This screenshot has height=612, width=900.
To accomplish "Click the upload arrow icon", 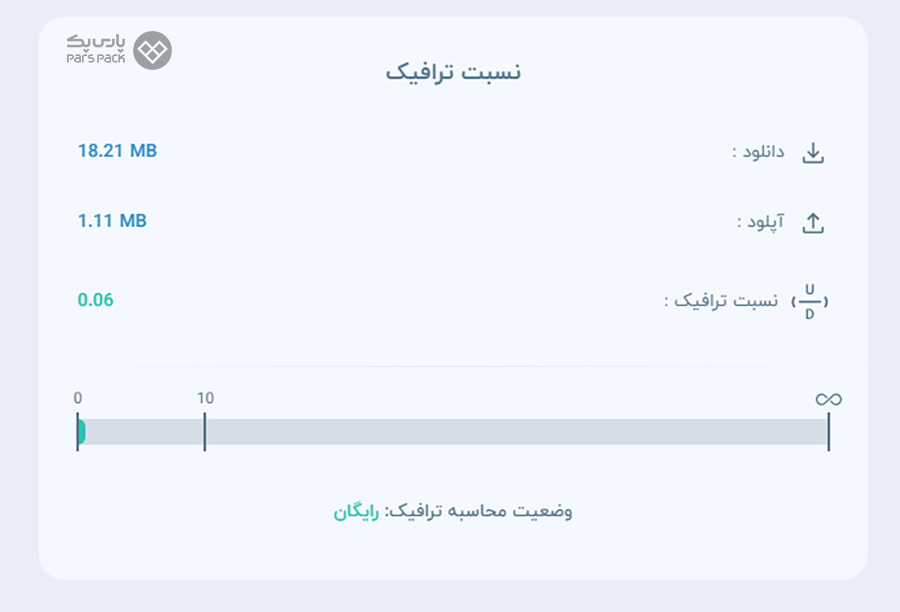I will click(x=813, y=223).
